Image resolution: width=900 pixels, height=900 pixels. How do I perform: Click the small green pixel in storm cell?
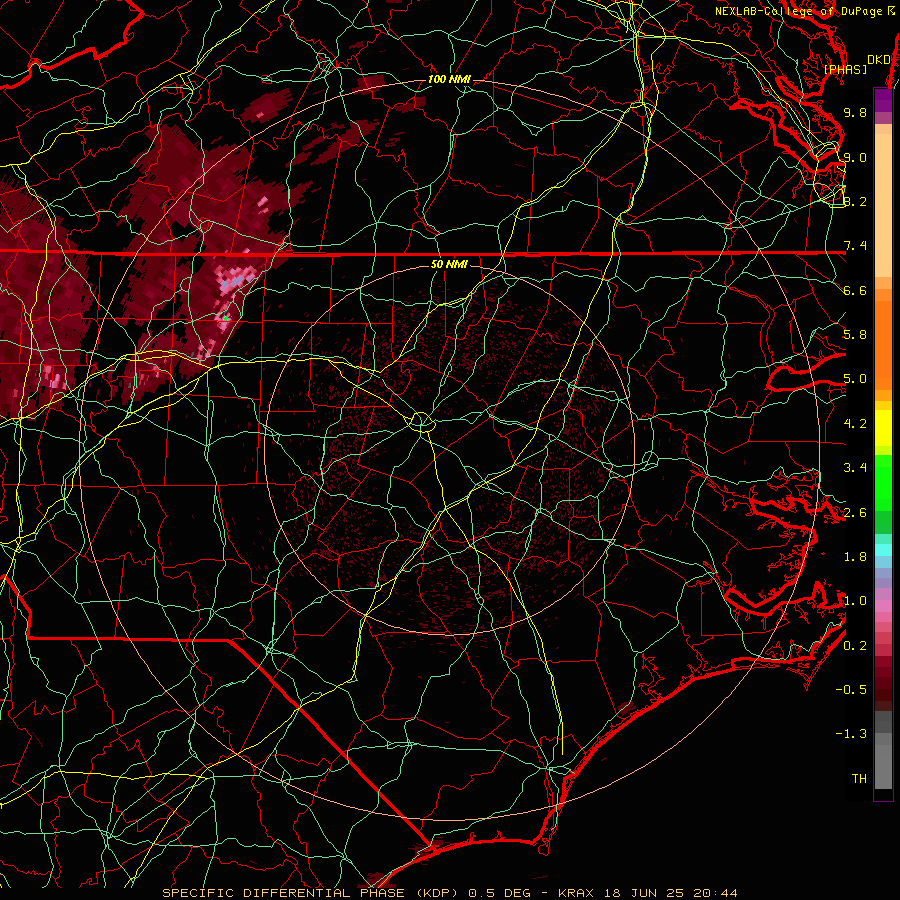(x=226, y=318)
